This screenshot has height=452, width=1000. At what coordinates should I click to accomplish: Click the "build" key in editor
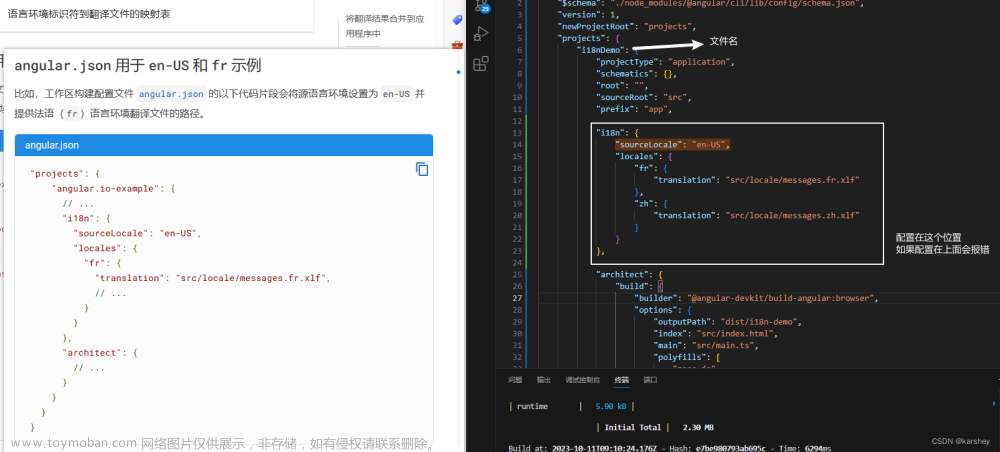(631, 286)
